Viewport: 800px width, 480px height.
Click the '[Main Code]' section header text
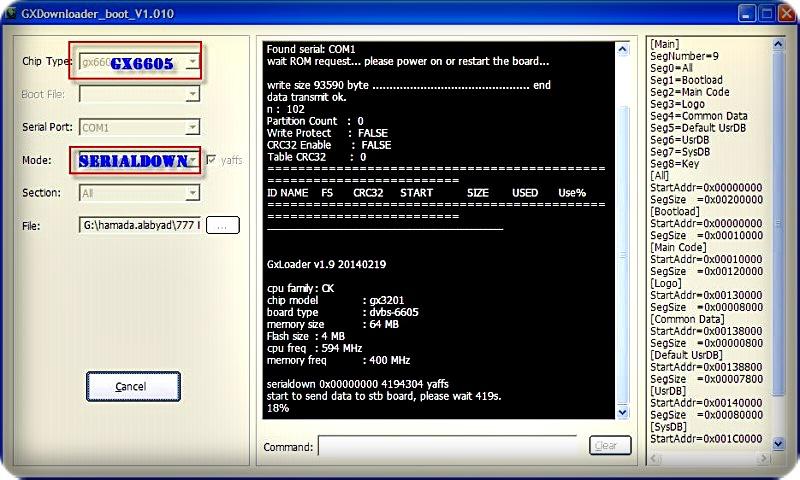pyautogui.click(x=678, y=247)
